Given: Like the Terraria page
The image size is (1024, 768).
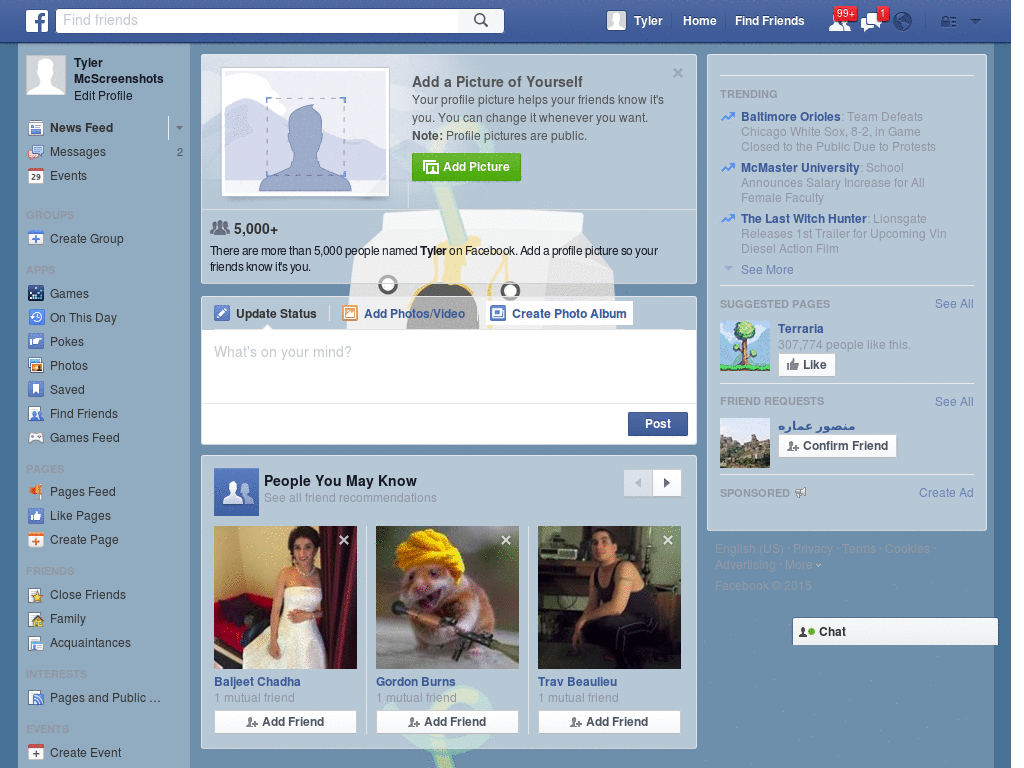Looking at the screenshot, I should pos(807,365).
